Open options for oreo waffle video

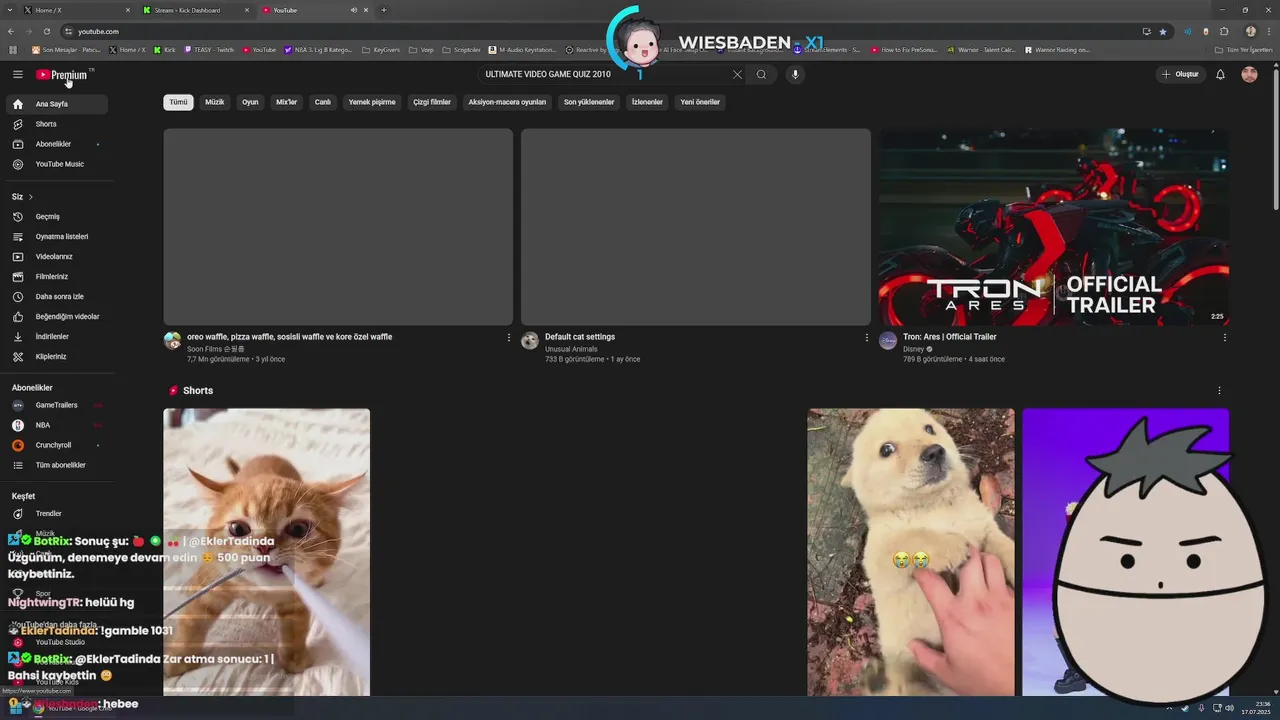click(508, 338)
